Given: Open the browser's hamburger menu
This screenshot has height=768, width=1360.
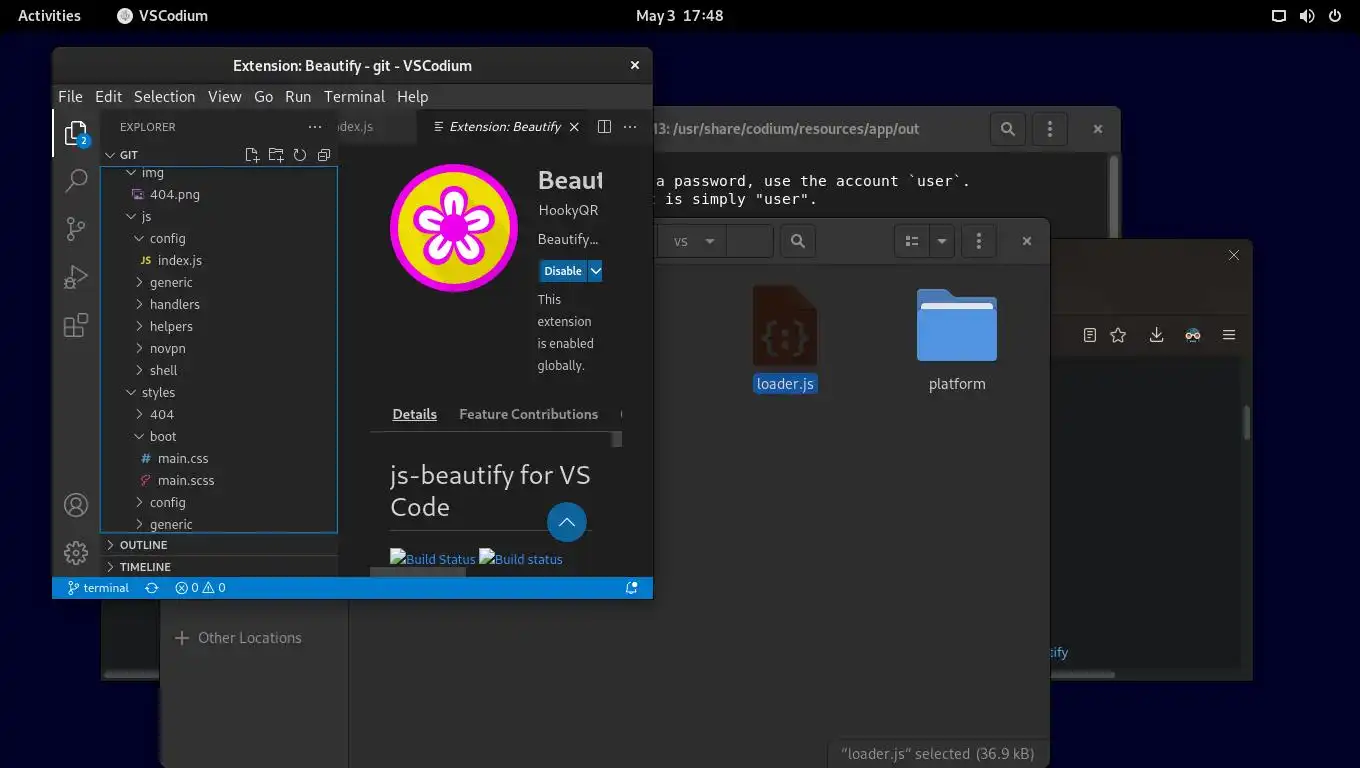Looking at the screenshot, I should (x=1229, y=335).
